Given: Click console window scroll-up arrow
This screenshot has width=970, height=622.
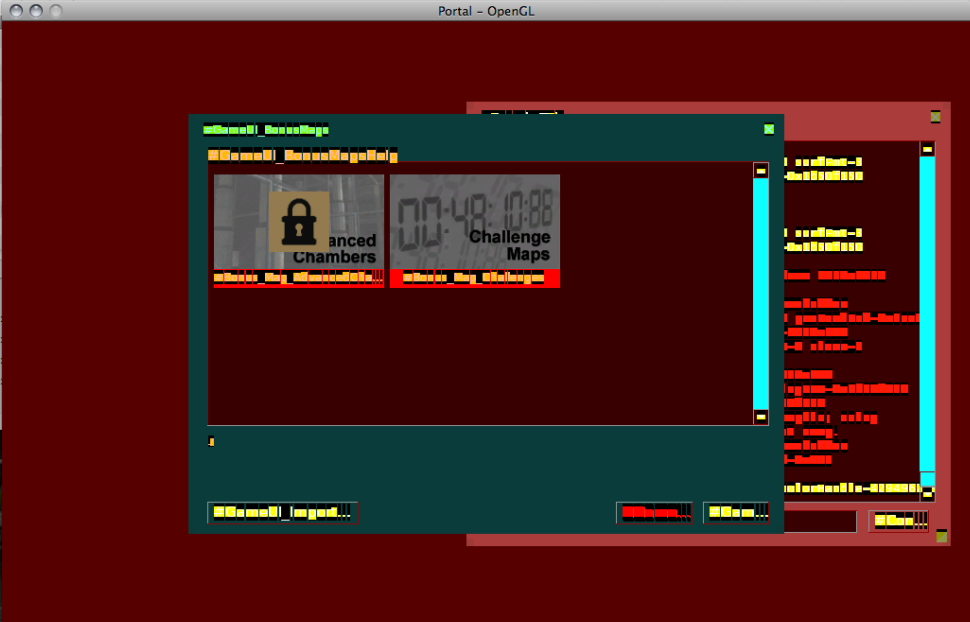Looking at the screenshot, I should (927, 149).
